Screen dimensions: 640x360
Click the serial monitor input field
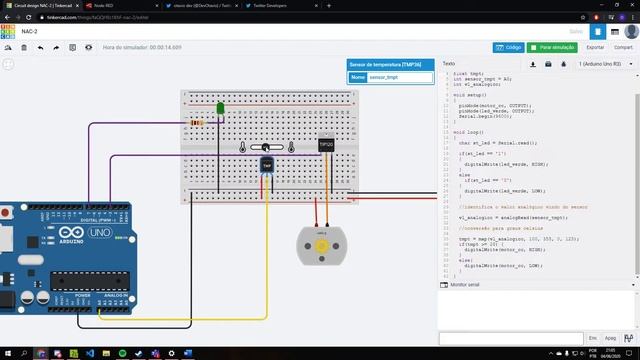(511, 338)
